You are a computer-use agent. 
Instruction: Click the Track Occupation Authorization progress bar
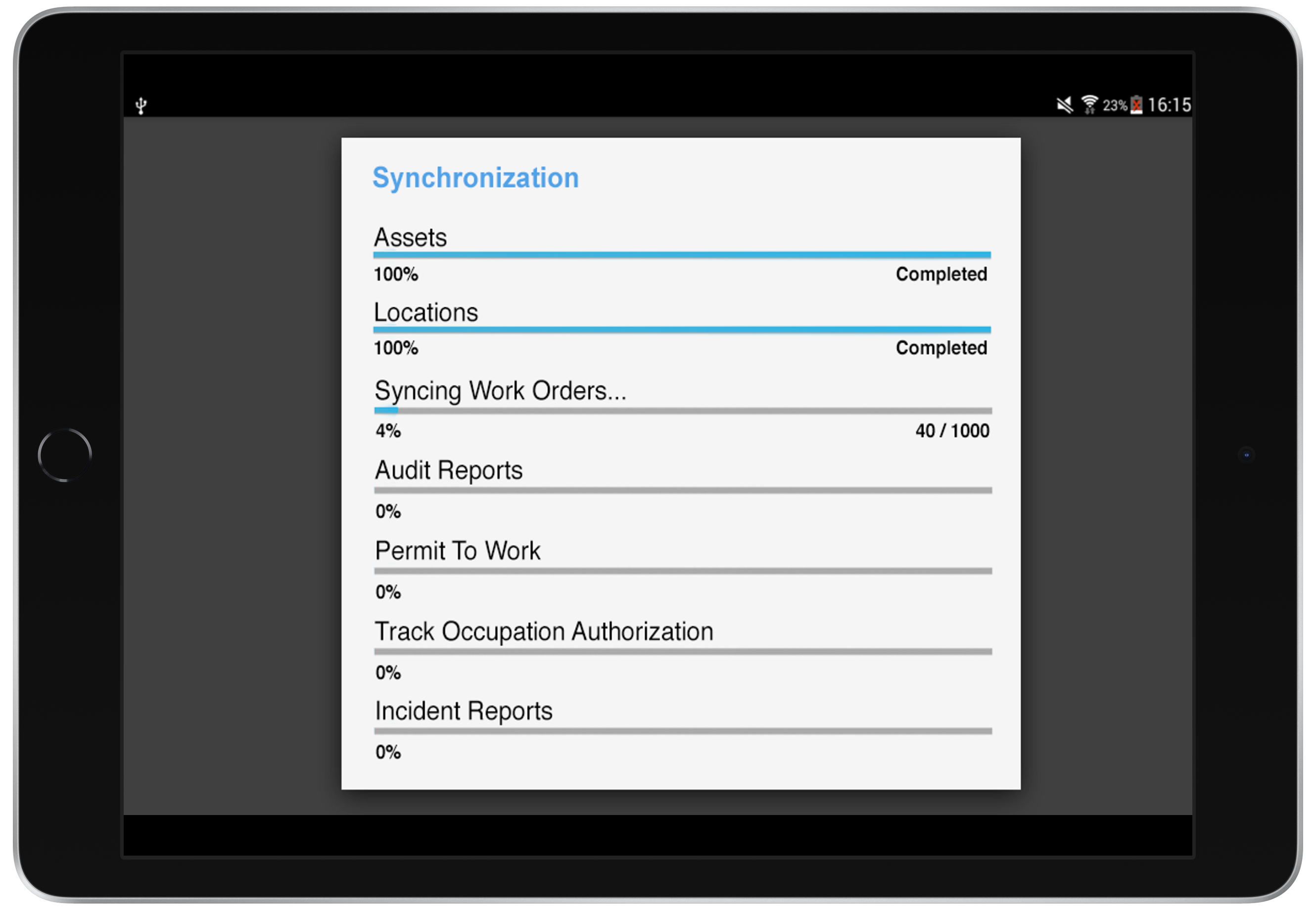[x=683, y=651]
